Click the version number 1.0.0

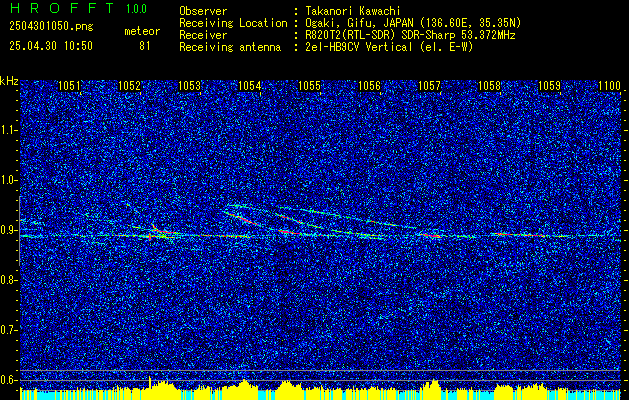click(x=136, y=9)
